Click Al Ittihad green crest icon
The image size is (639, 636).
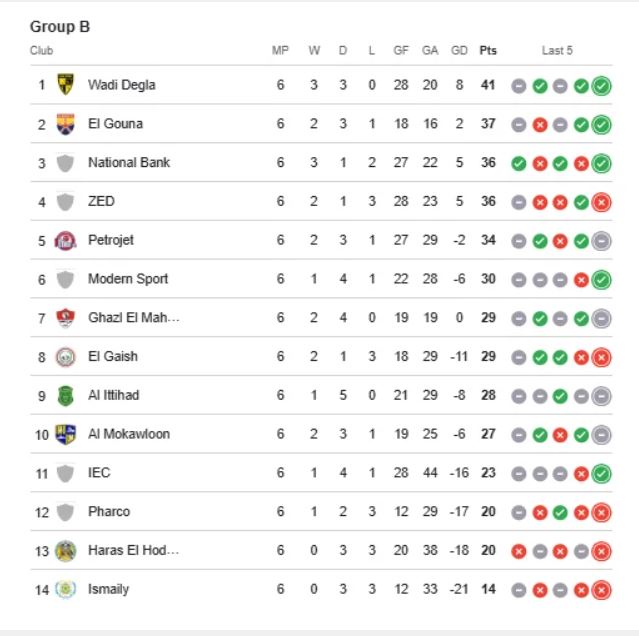click(x=66, y=396)
